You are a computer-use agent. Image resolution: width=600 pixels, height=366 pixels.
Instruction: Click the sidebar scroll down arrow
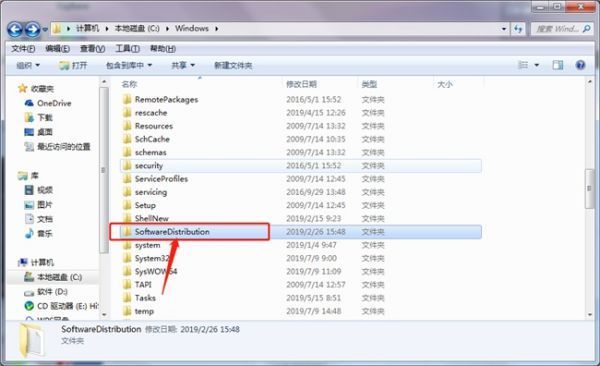tap(104, 315)
